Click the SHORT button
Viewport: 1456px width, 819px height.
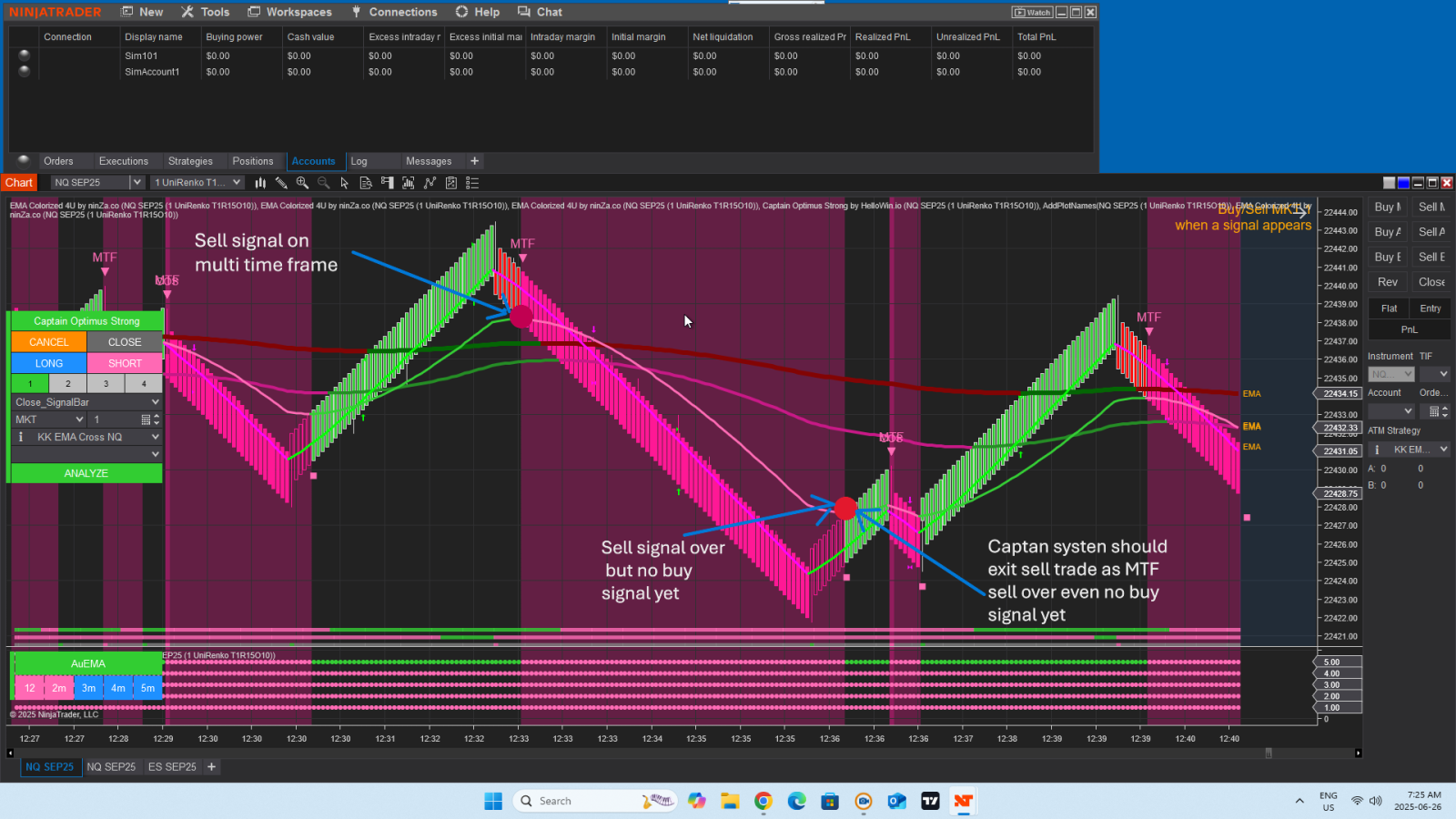click(x=125, y=363)
